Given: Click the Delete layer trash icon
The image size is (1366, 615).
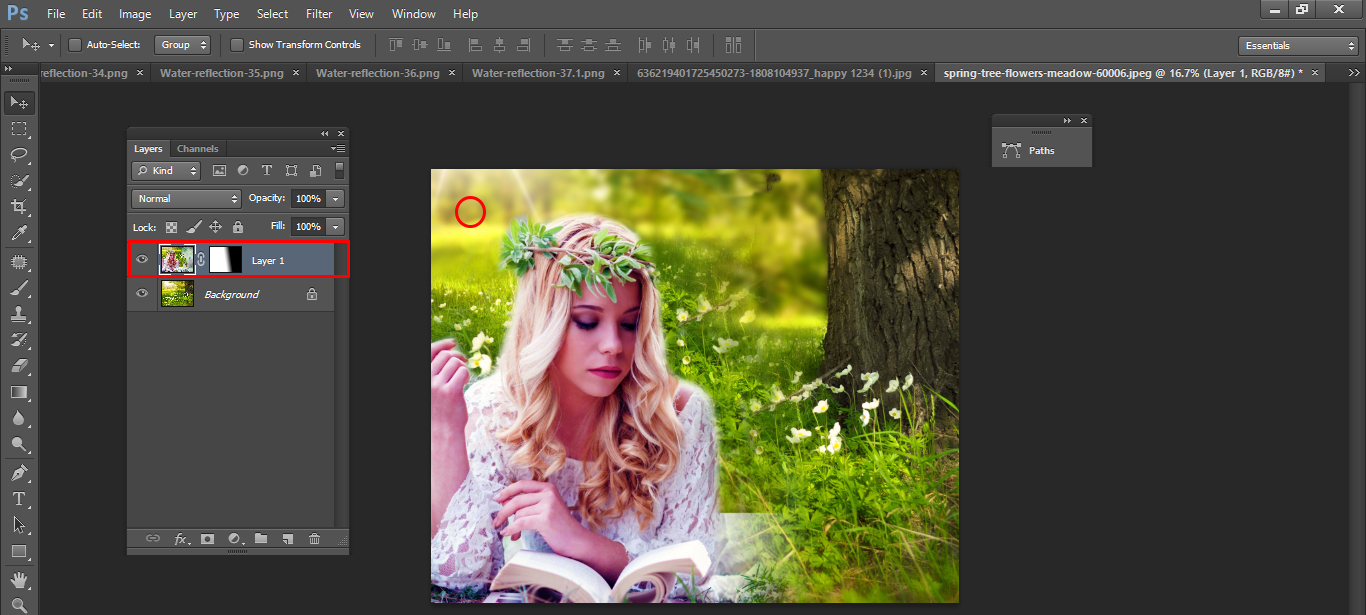Looking at the screenshot, I should coord(314,538).
